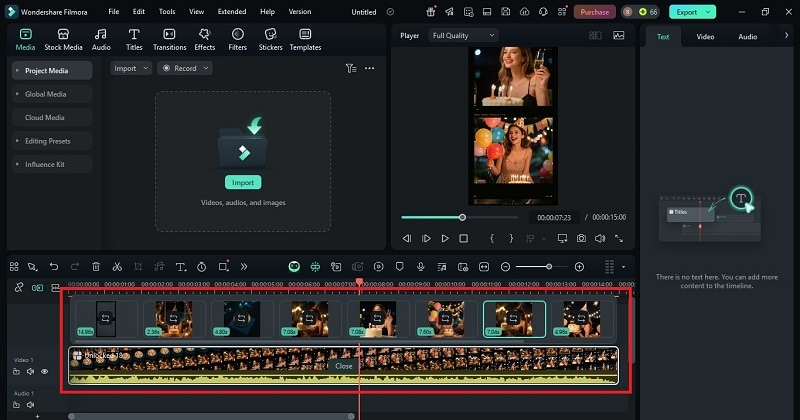Zoom in the timeline with the plus icon

tap(579, 266)
